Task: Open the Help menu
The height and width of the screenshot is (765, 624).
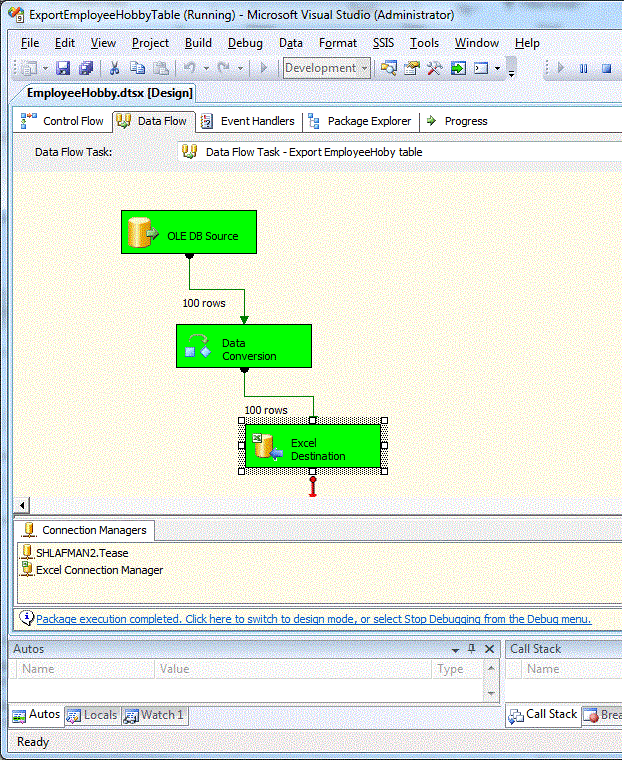Action: (527, 43)
